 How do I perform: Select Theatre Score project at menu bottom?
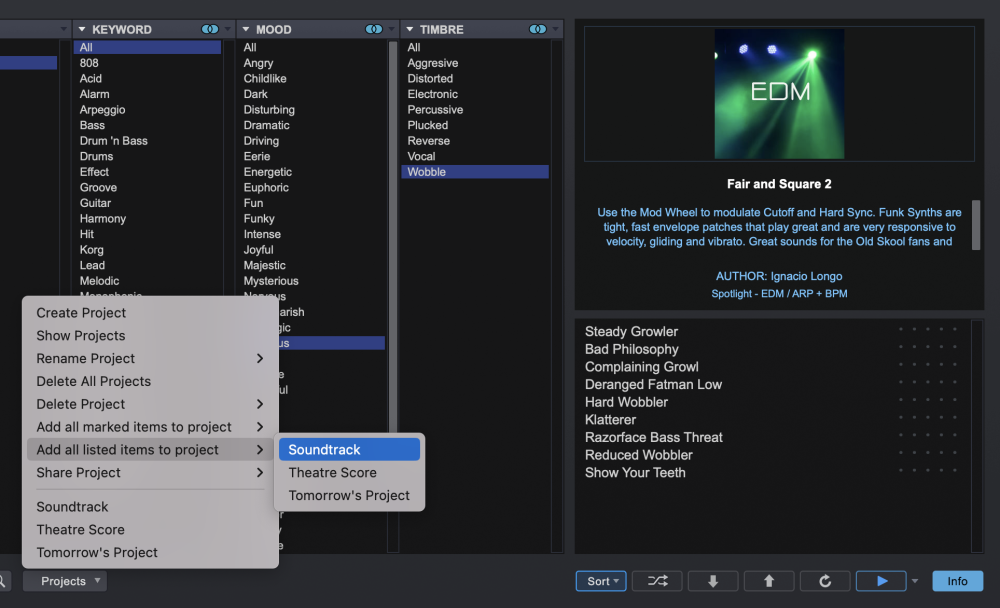pos(151,530)
